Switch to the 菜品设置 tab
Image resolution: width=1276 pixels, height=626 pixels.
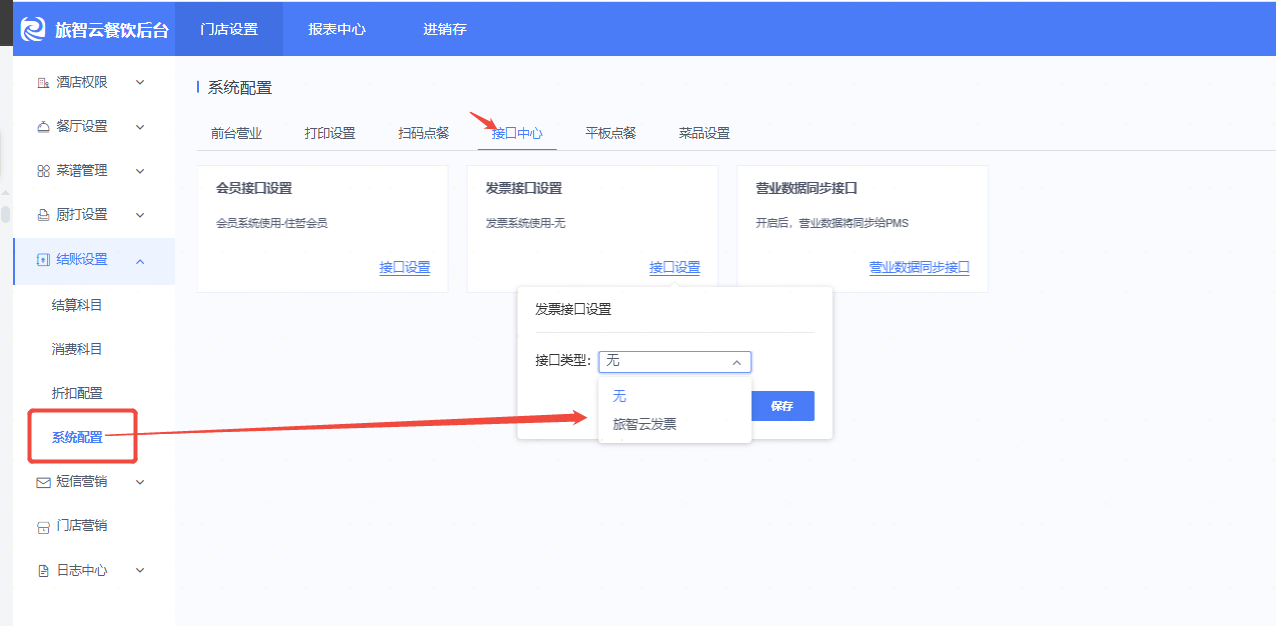704,133
